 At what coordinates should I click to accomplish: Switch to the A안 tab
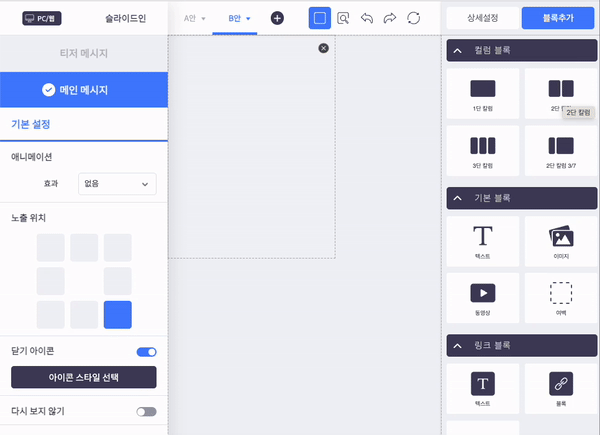[x=194, y=18]
